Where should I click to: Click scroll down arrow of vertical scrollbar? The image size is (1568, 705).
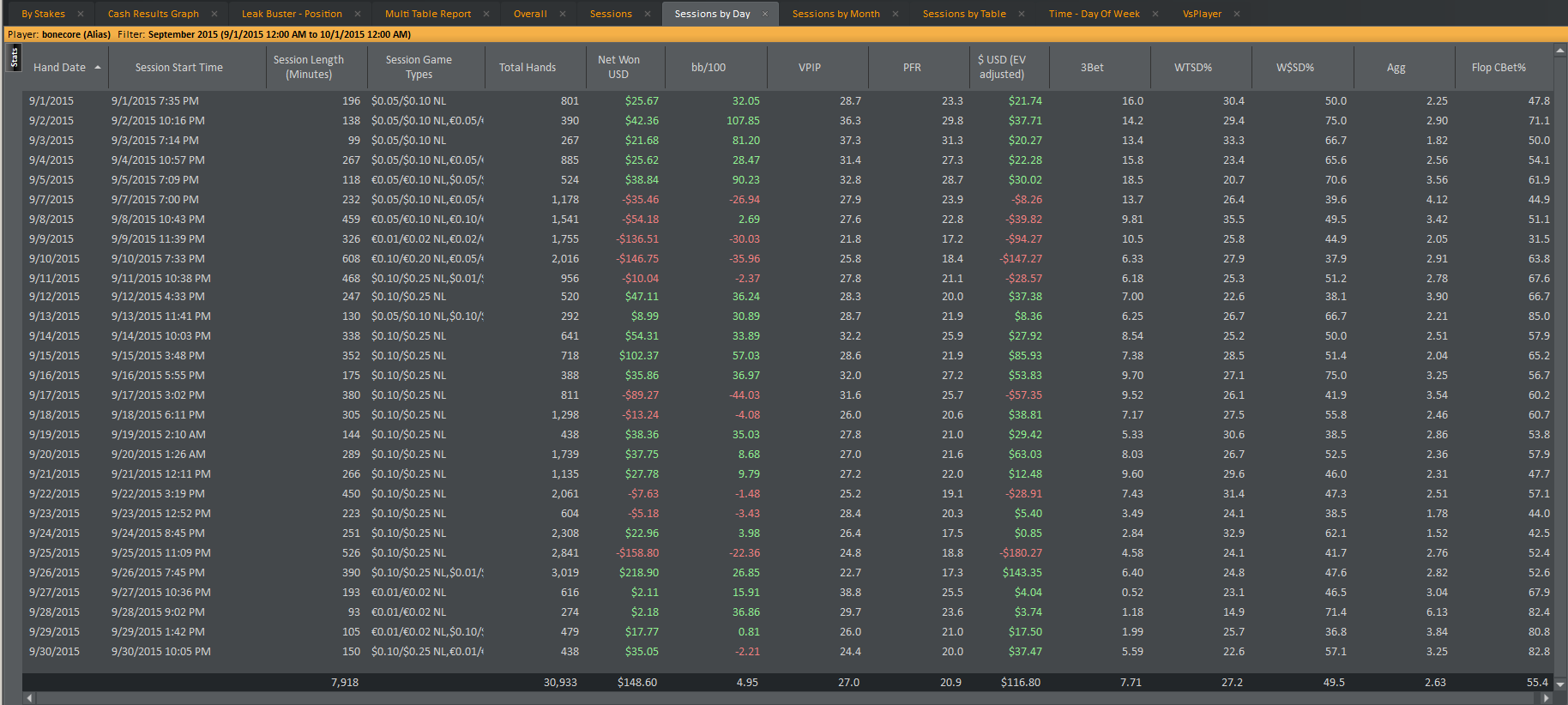(x=1560, y=684)
